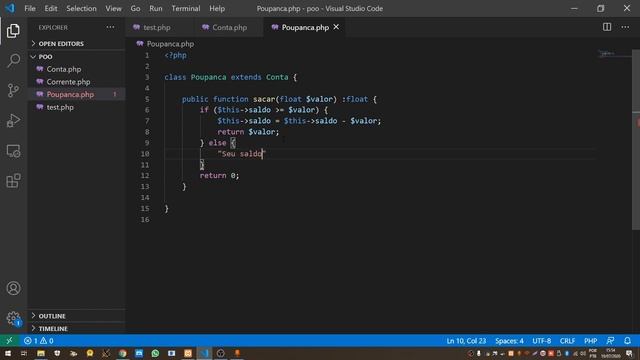
Task: Open the Go menu
Action: click(136, 8)
